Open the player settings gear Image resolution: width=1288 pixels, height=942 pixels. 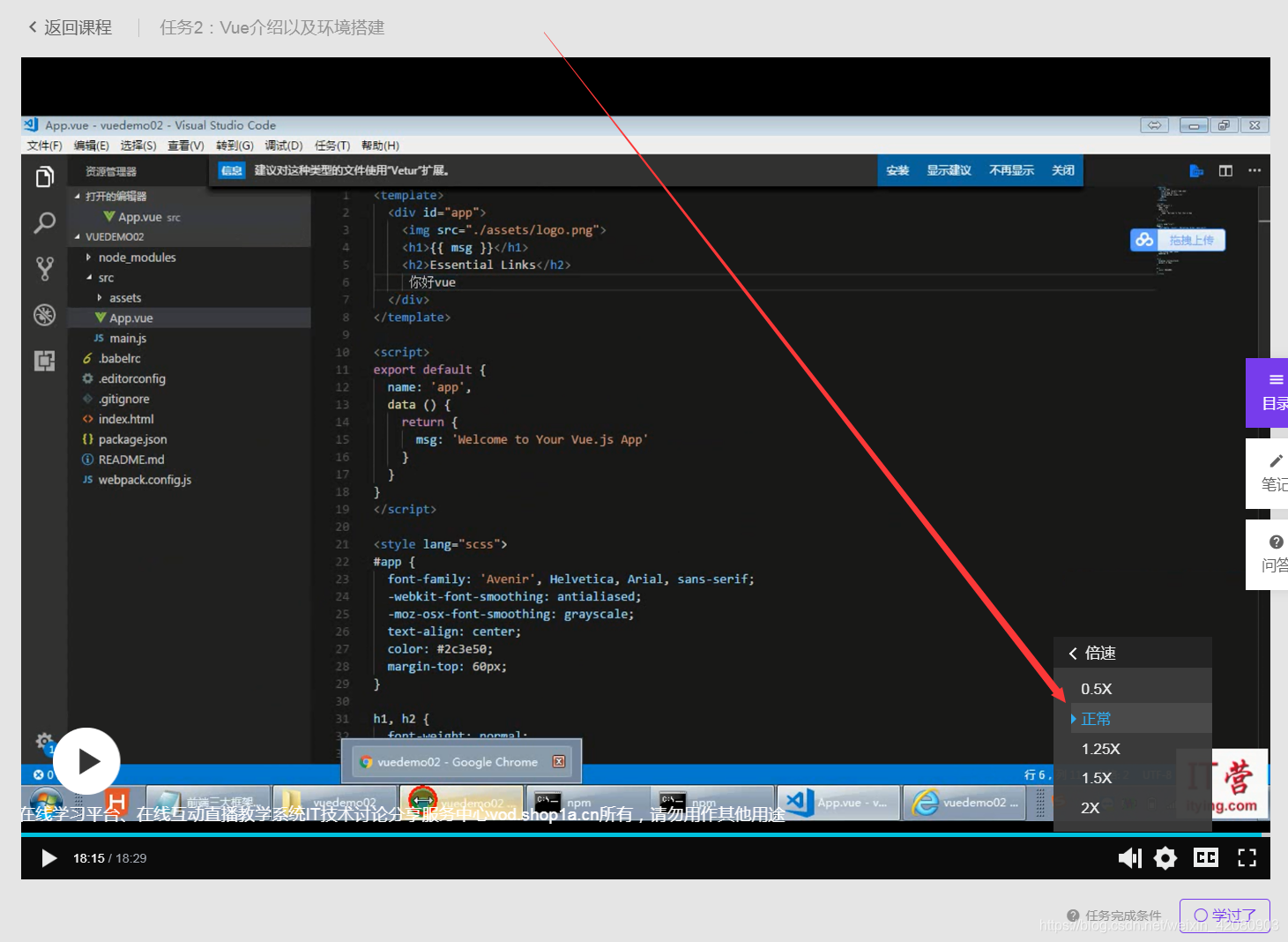coord(1165,858)
